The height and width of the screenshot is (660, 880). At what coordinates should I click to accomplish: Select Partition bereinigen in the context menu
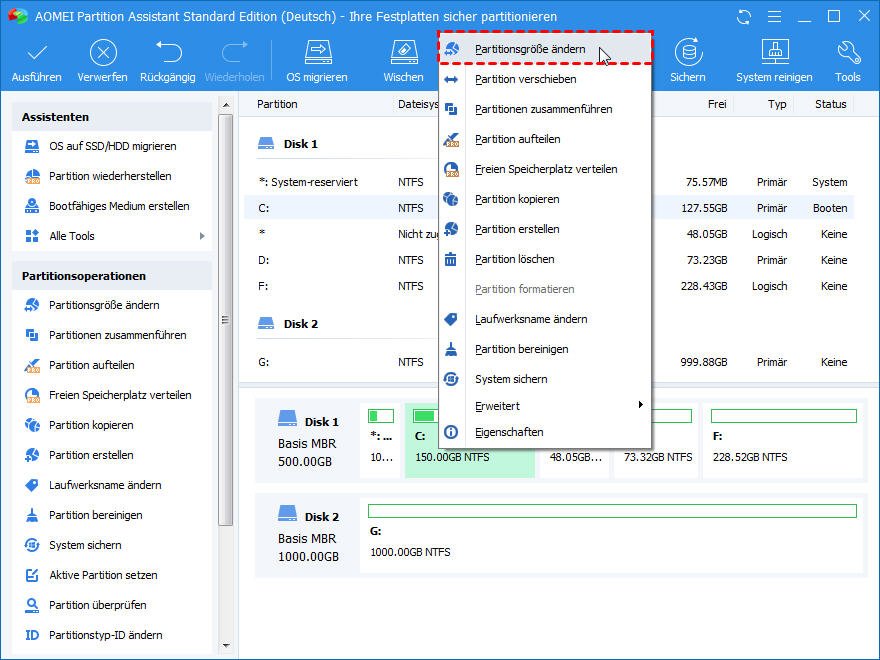click(544, 349)
